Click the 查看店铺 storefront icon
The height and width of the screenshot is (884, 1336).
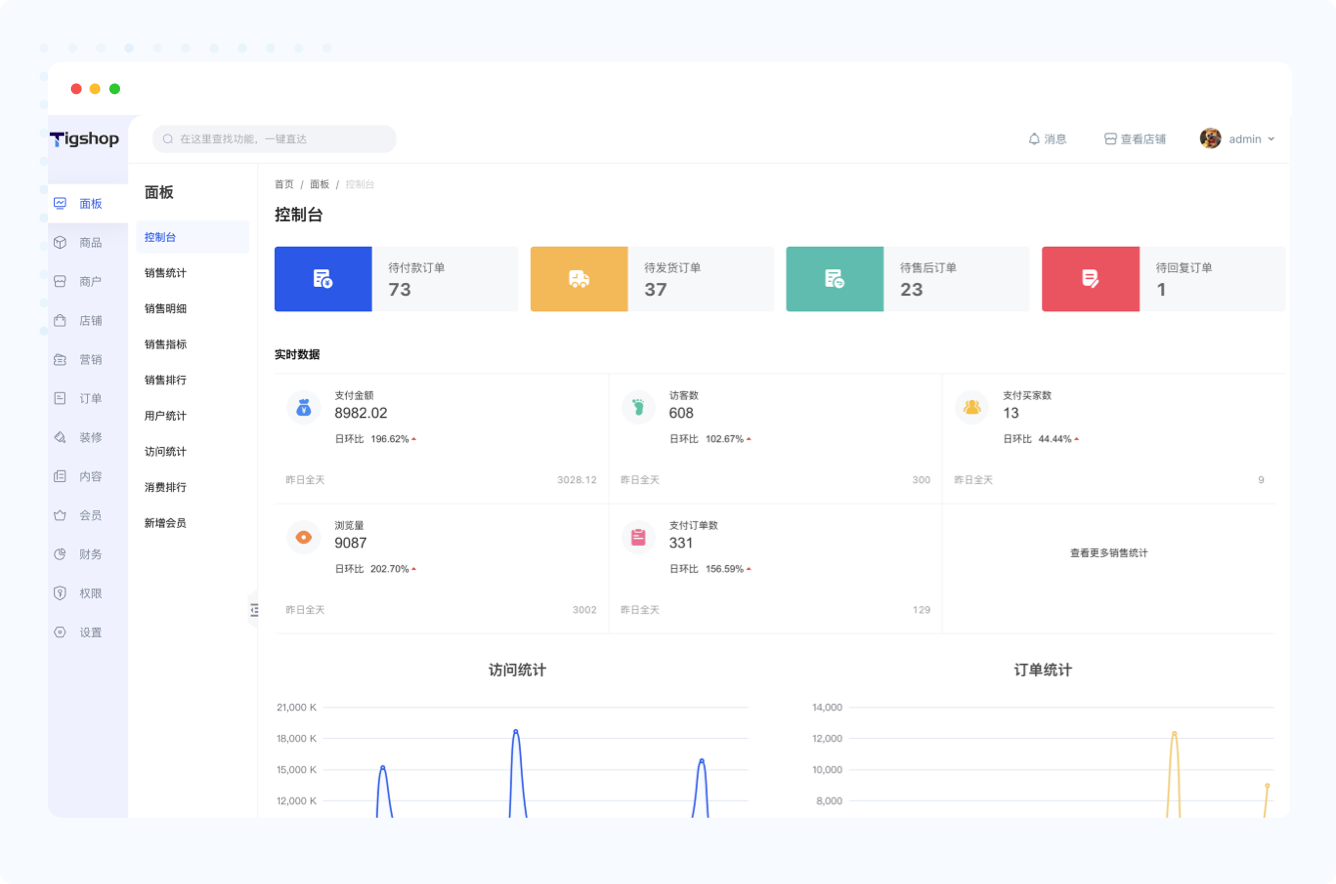1110,139
